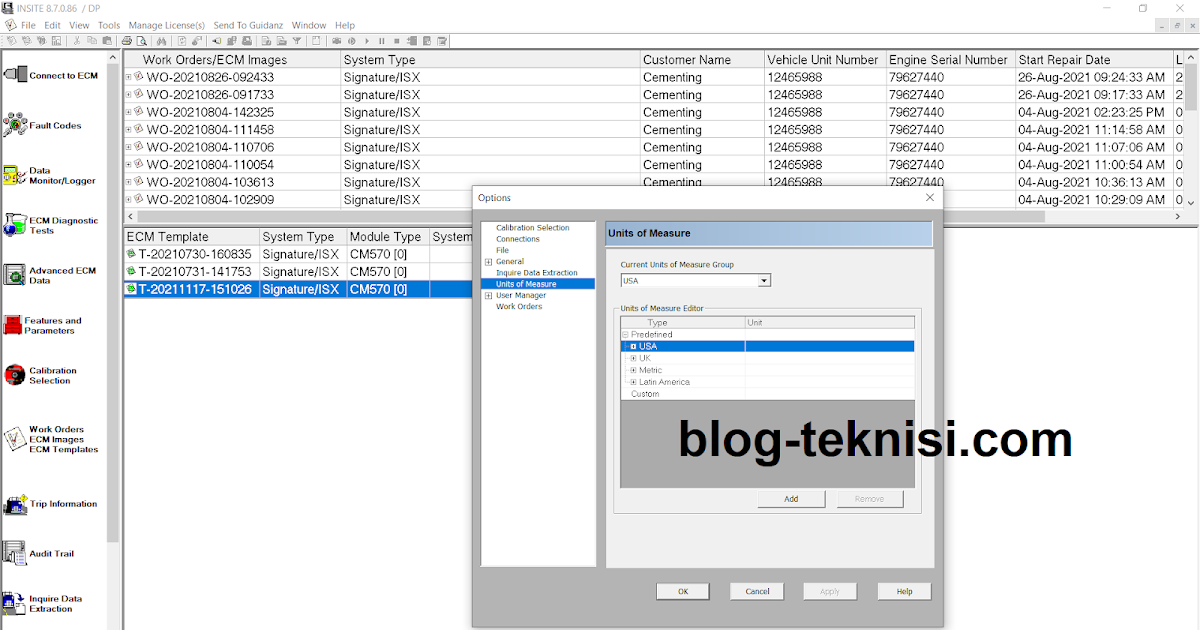Open the Current Units of Measure Group dropdown
Screen dimensions: 1200x630
[765, 280]
